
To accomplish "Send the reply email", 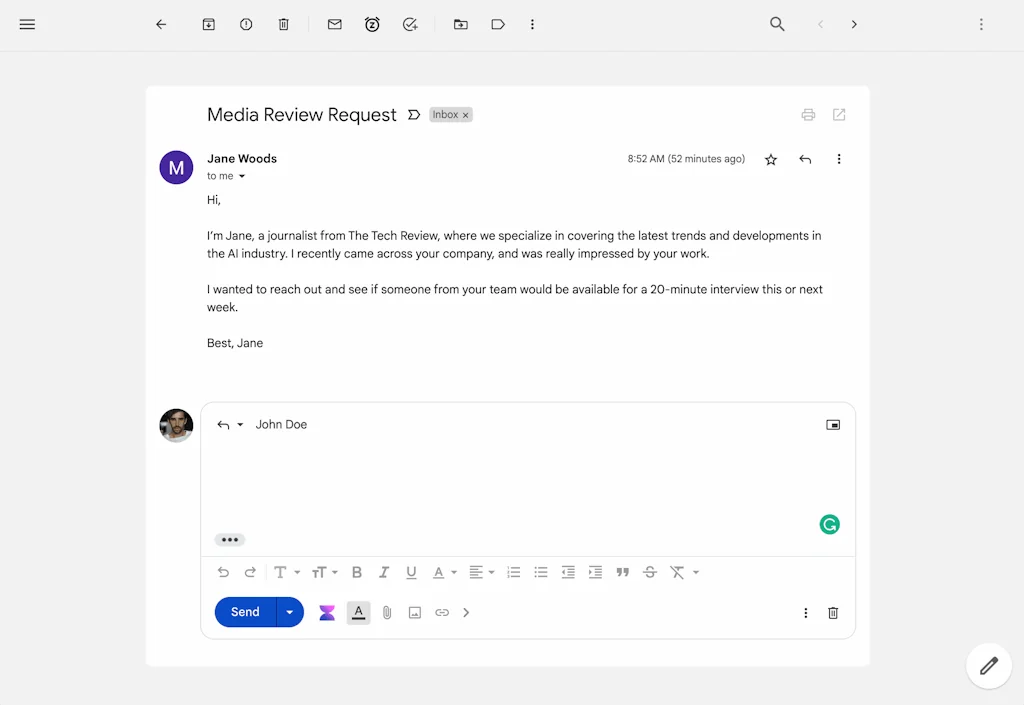I will [245, 612].
